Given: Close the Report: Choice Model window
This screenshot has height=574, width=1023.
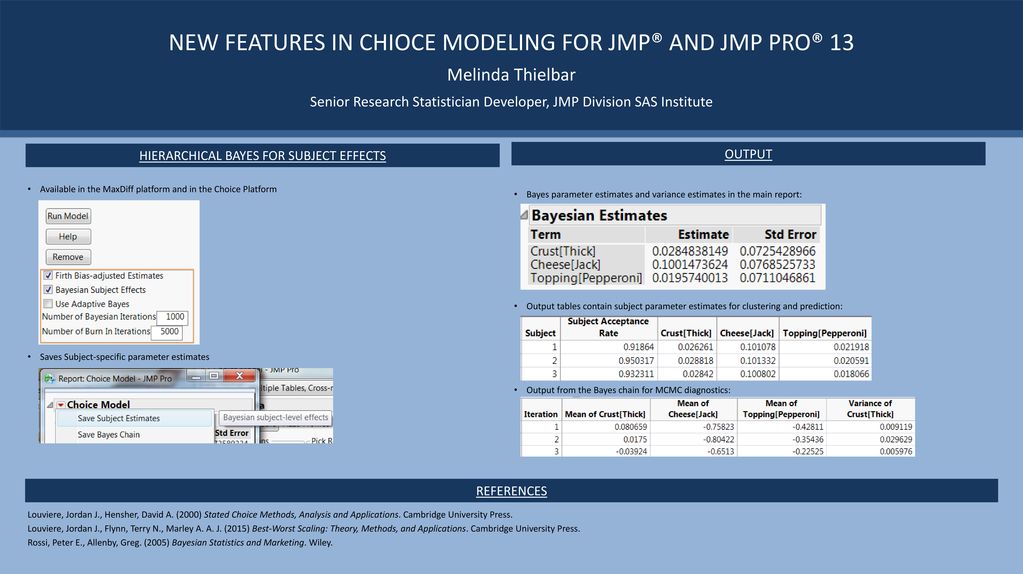Looking at the screenshot, I should tap(239, 376).
